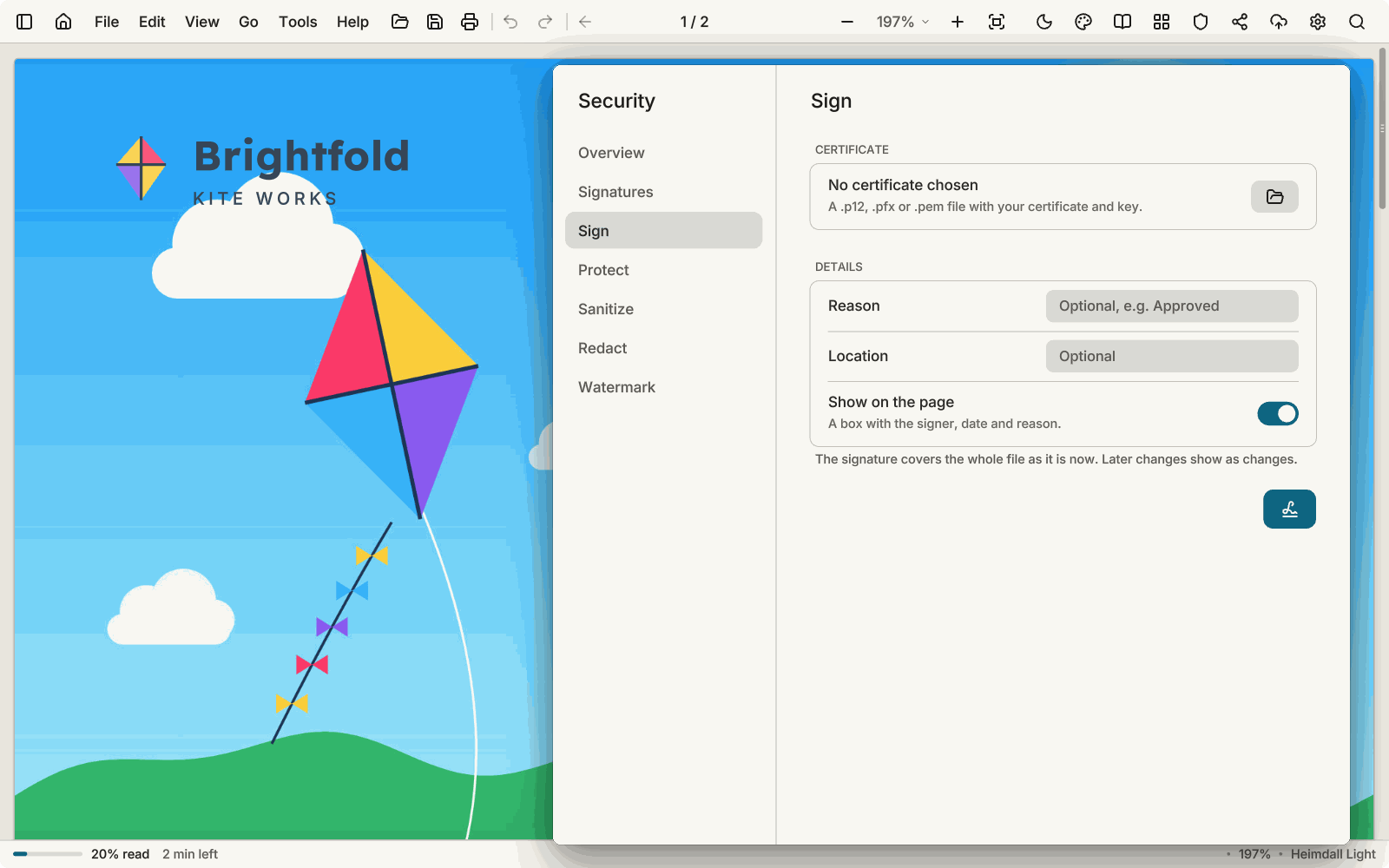Select the Watermark section

click(x=663, y=387)
